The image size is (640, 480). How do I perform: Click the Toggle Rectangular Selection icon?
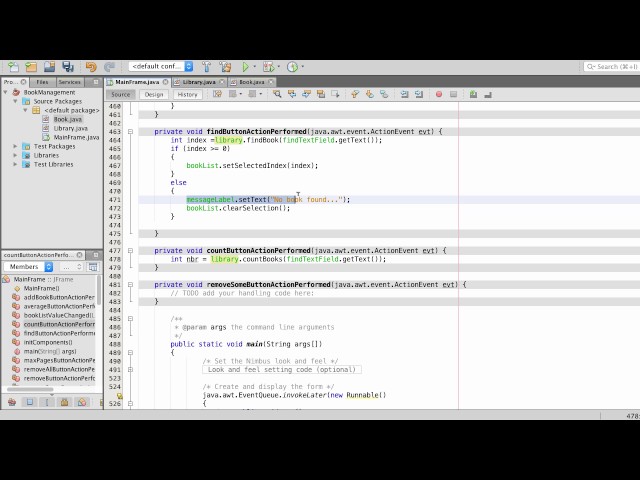[335, 94]
